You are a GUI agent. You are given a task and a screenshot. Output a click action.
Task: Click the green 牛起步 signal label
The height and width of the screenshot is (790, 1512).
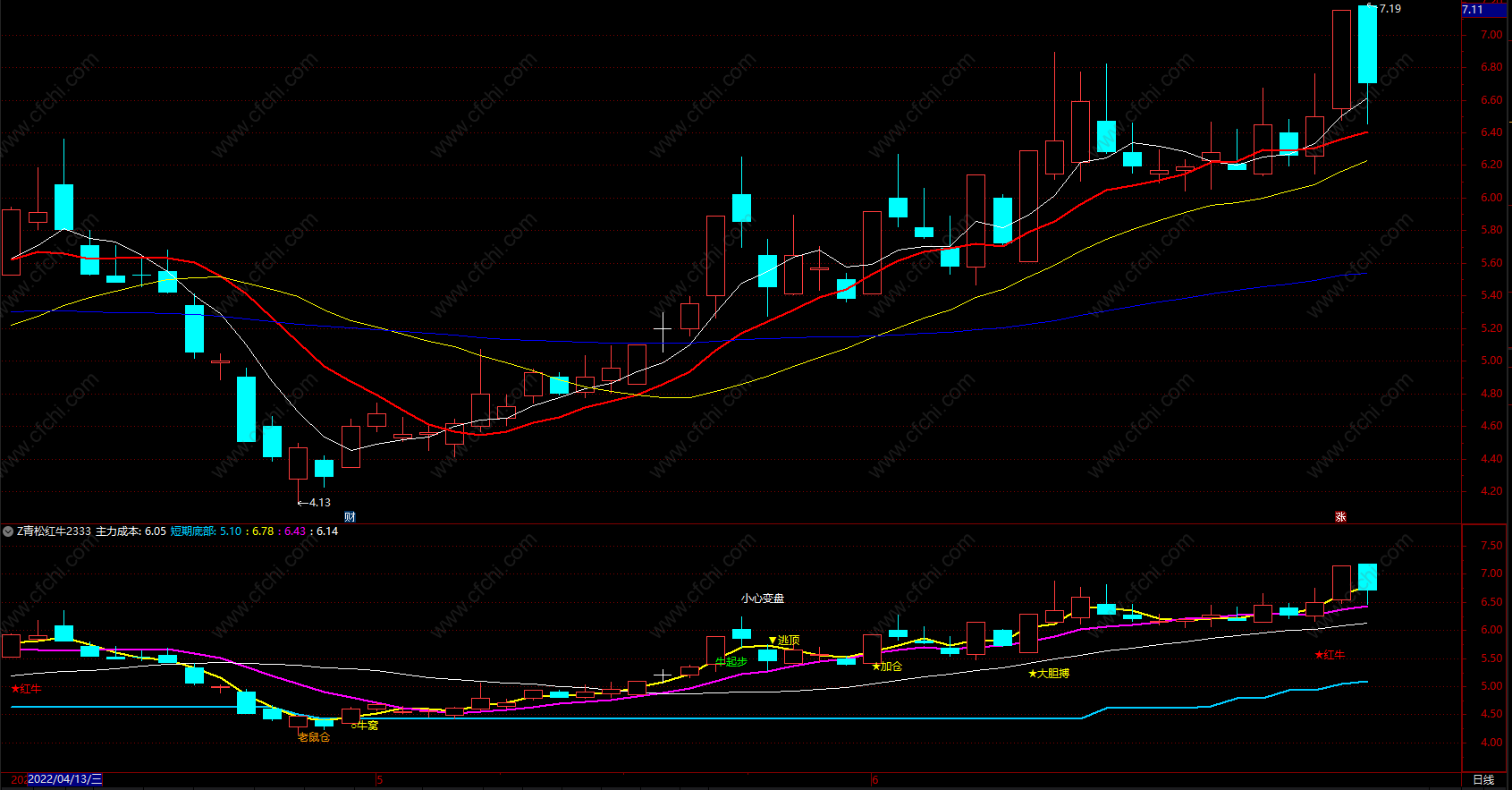pos(731,662)
